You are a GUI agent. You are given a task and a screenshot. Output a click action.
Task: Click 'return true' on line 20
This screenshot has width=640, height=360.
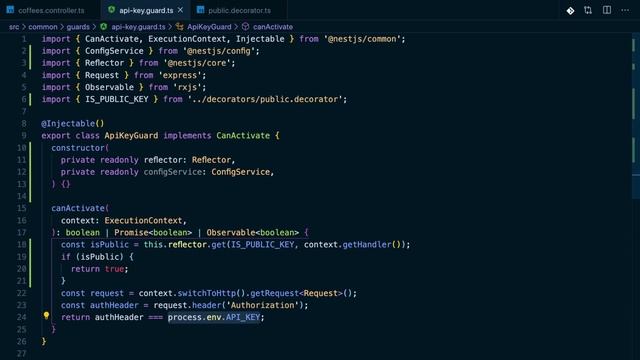[x=97, y=269]
